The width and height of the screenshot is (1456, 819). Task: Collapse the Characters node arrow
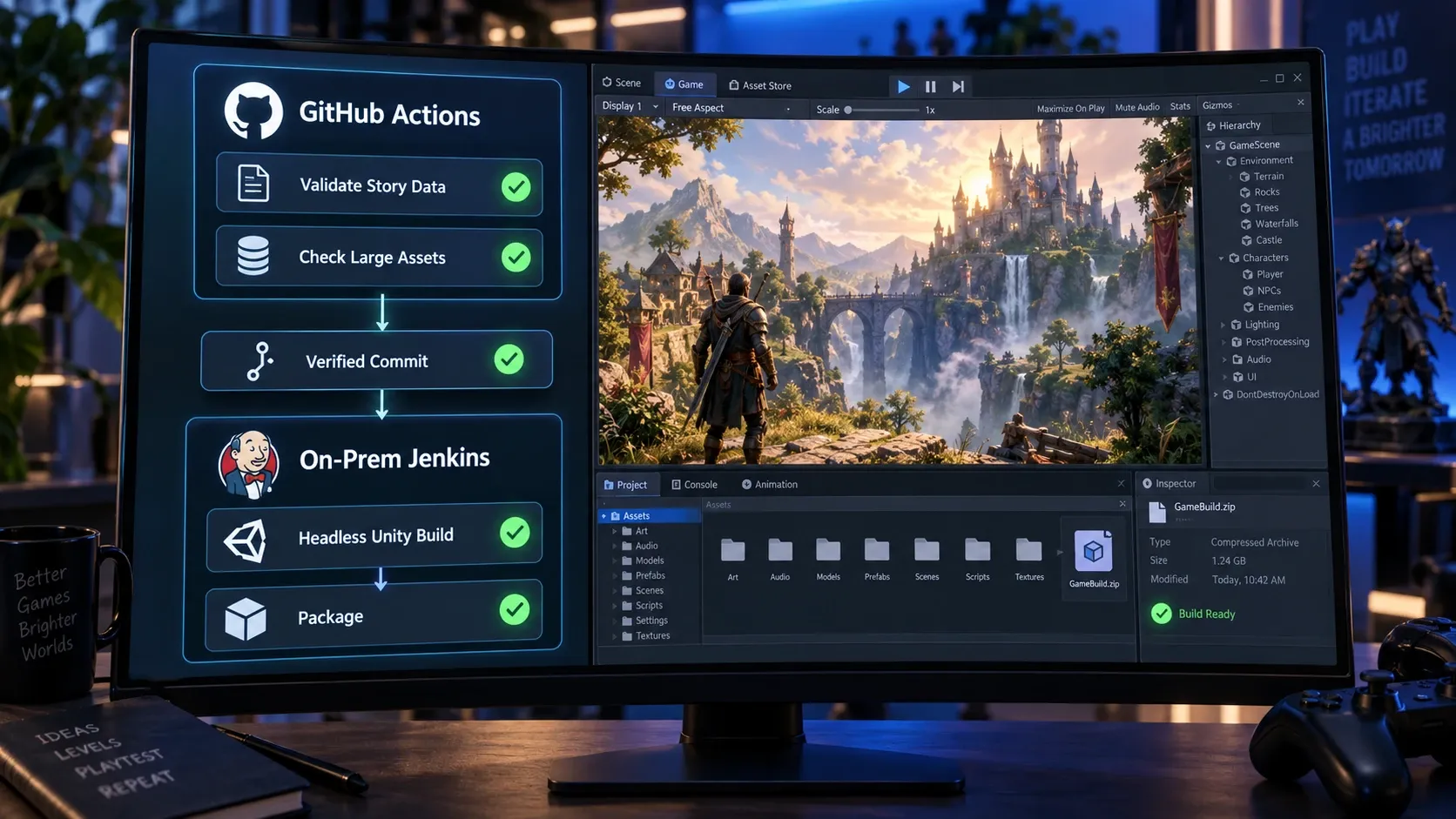coord(1221,258)
